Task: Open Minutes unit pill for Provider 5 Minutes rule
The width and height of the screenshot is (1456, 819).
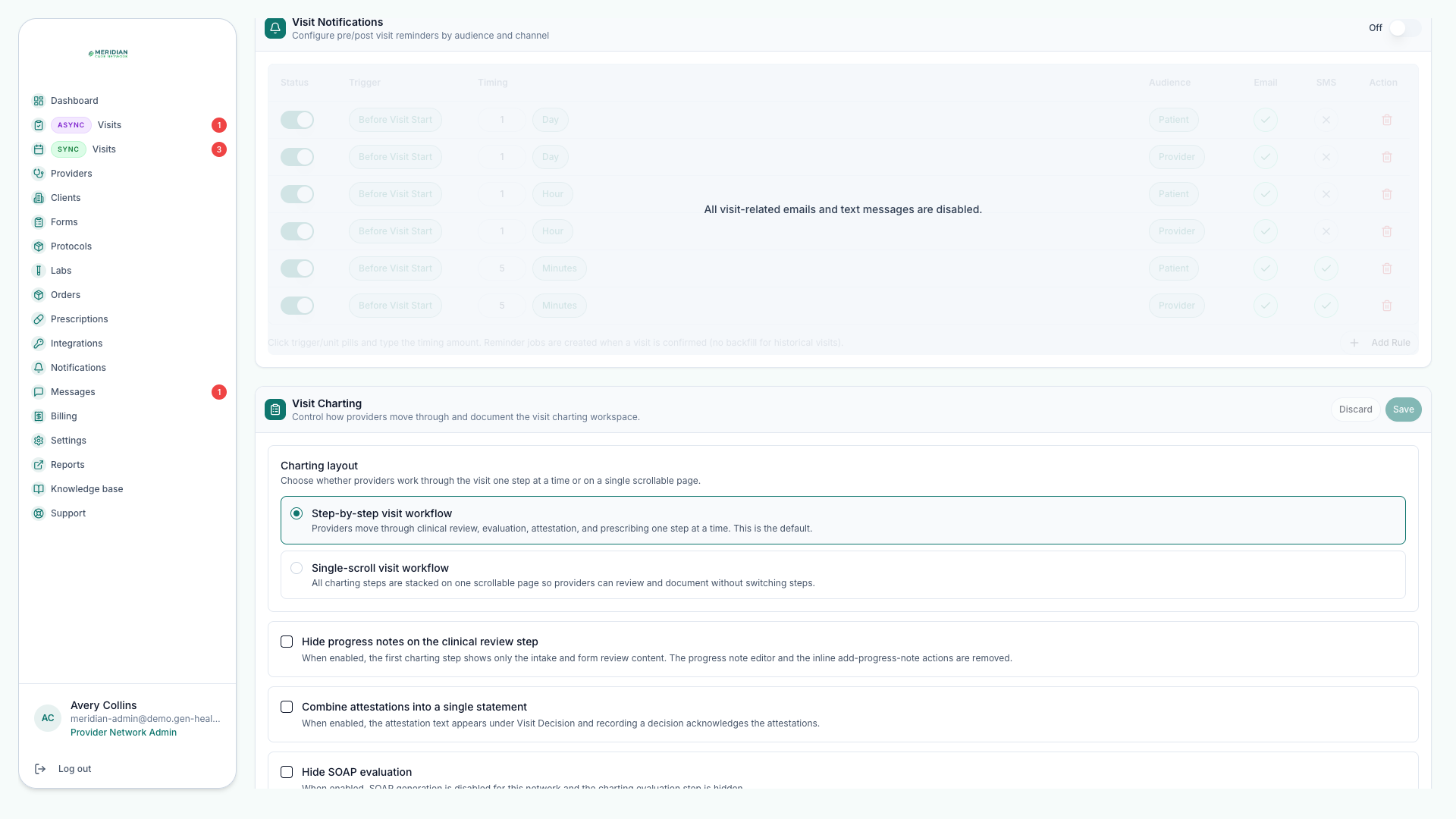Action: click(560, 306)
